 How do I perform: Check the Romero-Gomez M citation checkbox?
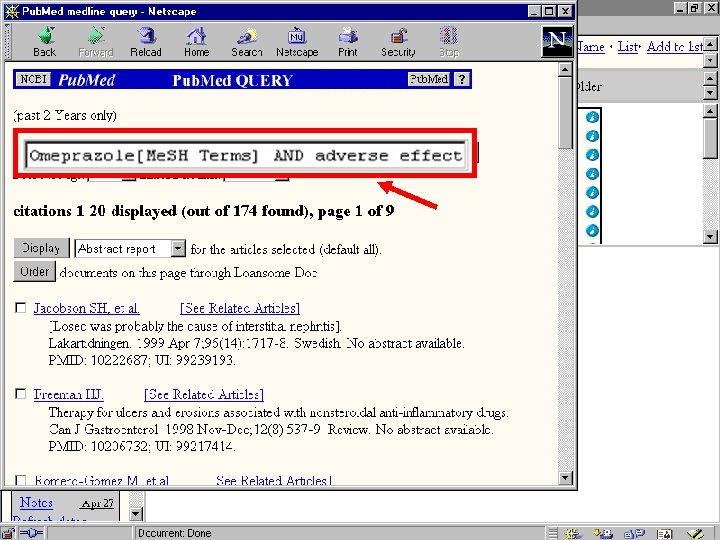click(20, 480)
